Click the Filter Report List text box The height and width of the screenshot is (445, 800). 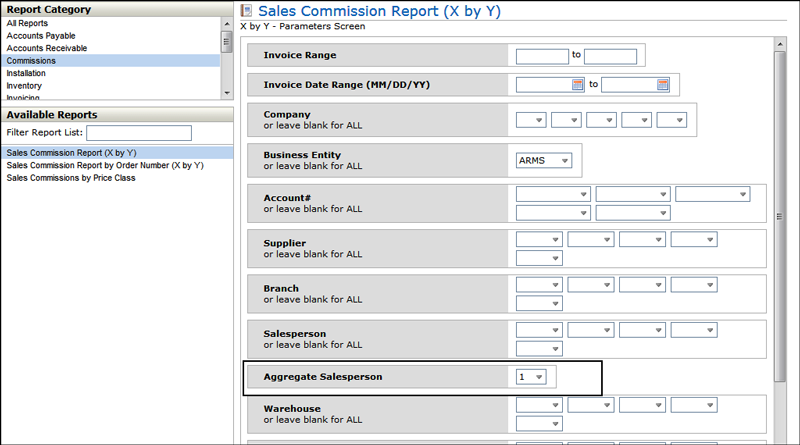pyautogui.click(x=138, y=133)
